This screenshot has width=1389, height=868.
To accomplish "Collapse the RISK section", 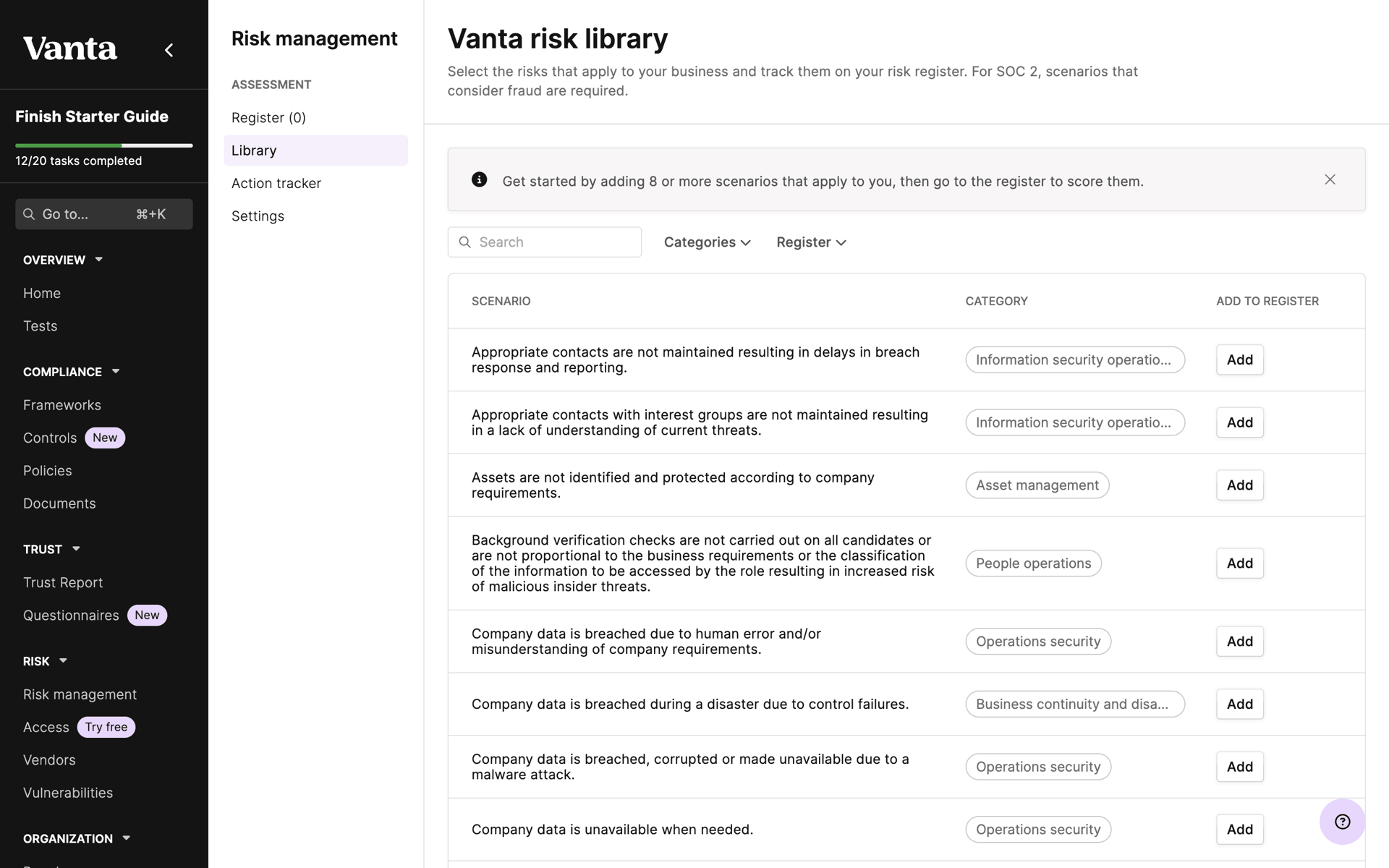I will pos(45,661).
